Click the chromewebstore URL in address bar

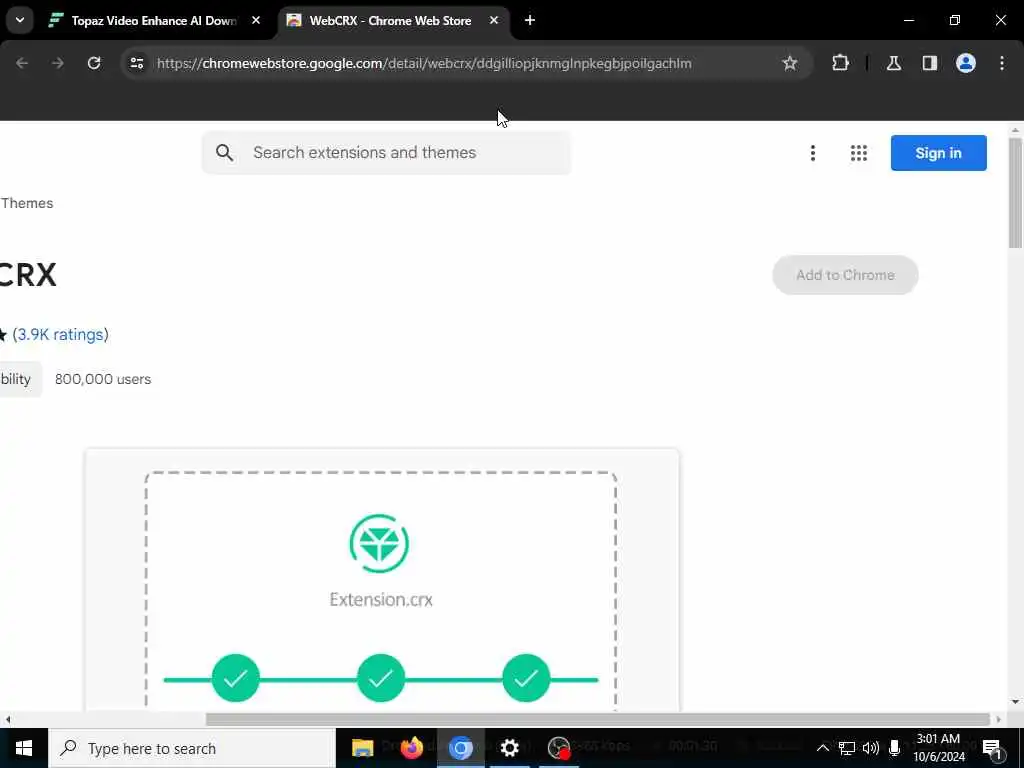pos(424,63)
